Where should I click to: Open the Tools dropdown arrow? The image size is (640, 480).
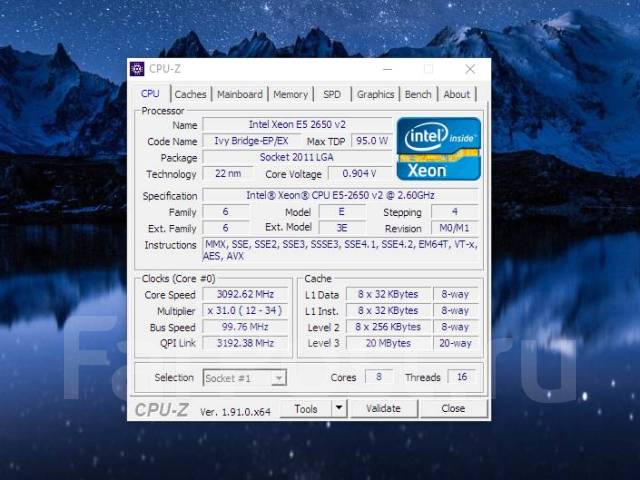point(339,408)
